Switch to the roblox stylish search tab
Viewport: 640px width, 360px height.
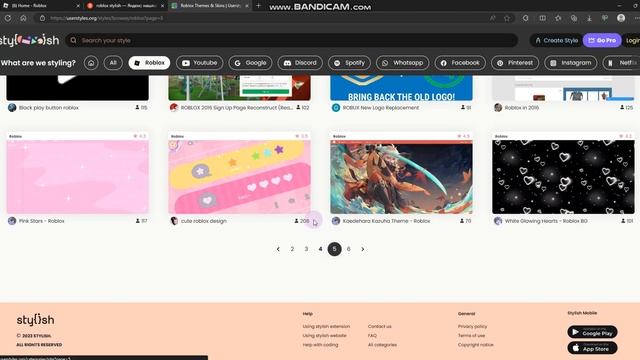pos(125,6)
